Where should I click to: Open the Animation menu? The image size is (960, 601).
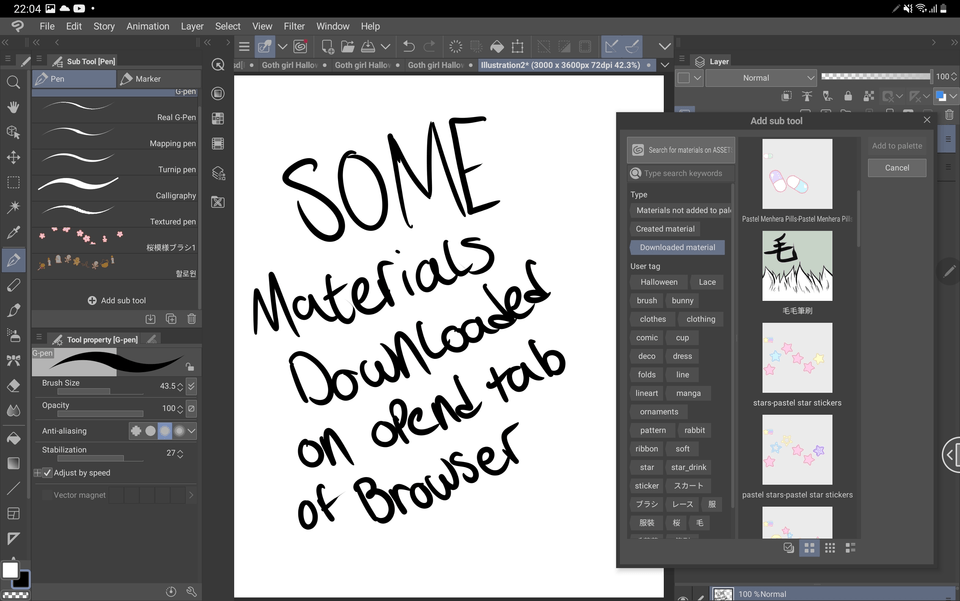(148, 26)
